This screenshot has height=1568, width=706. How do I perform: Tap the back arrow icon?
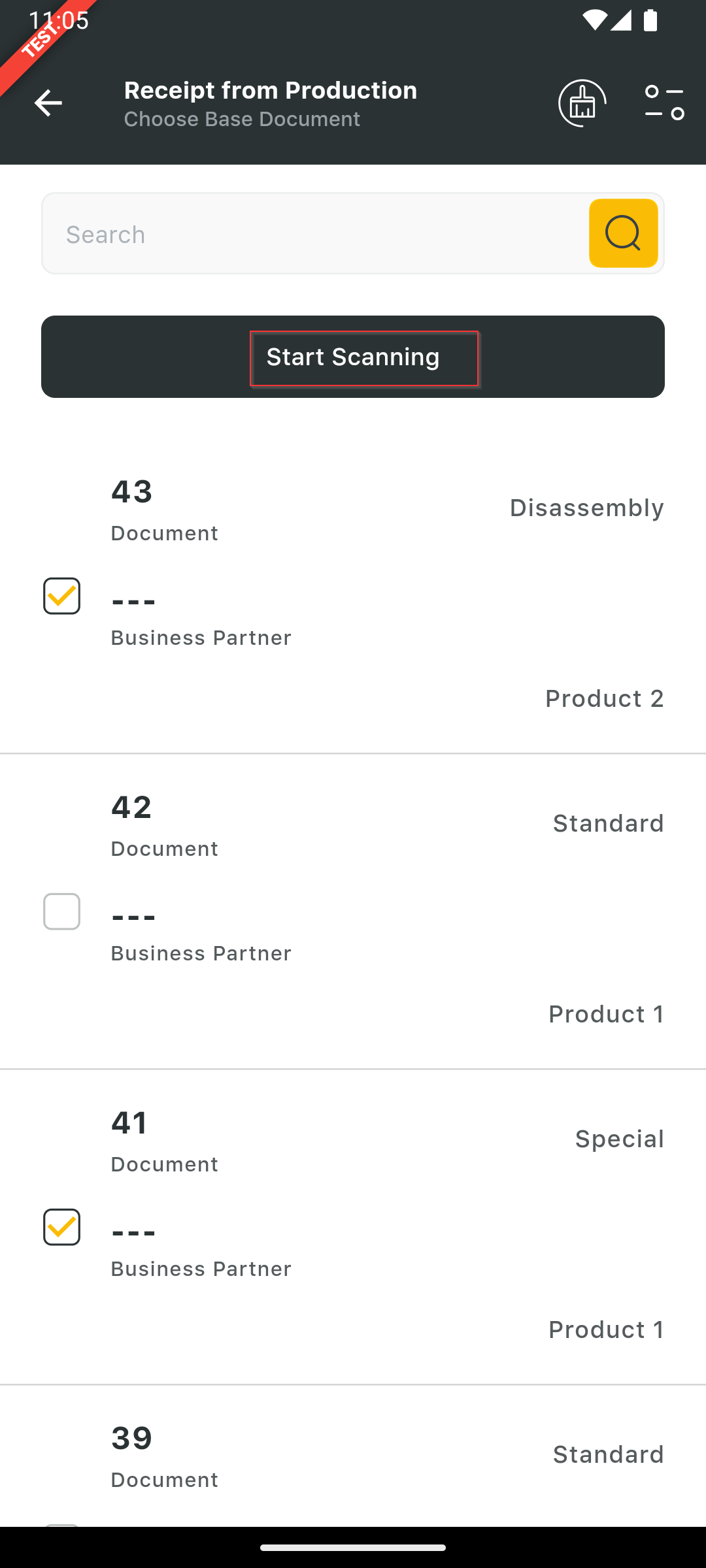pyautogui.click(x=48, y=103)
